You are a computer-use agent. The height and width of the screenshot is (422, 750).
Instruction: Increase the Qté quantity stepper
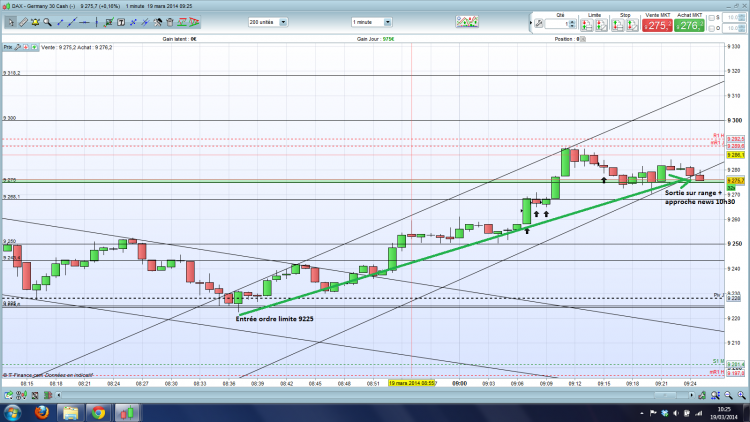click(x=573, y=22)
